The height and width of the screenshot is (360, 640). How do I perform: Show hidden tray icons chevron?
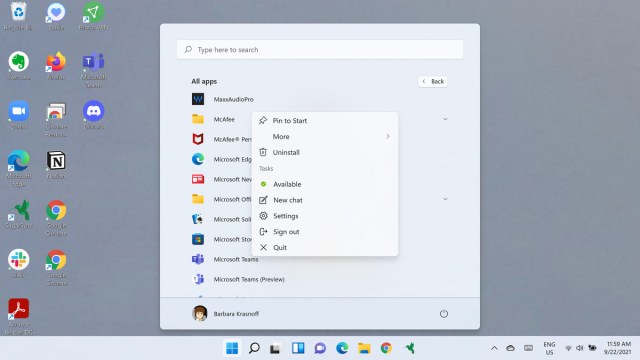tap(494, 348)
